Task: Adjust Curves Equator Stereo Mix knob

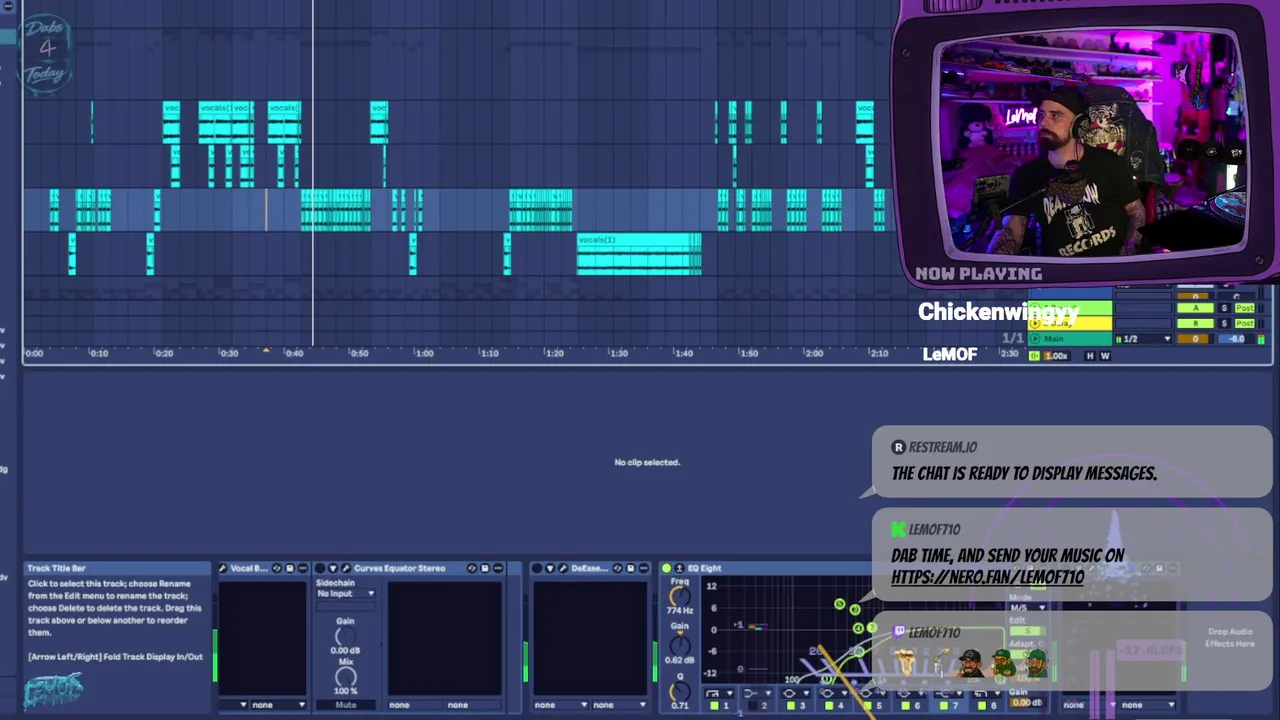Action: coord(345,678)
